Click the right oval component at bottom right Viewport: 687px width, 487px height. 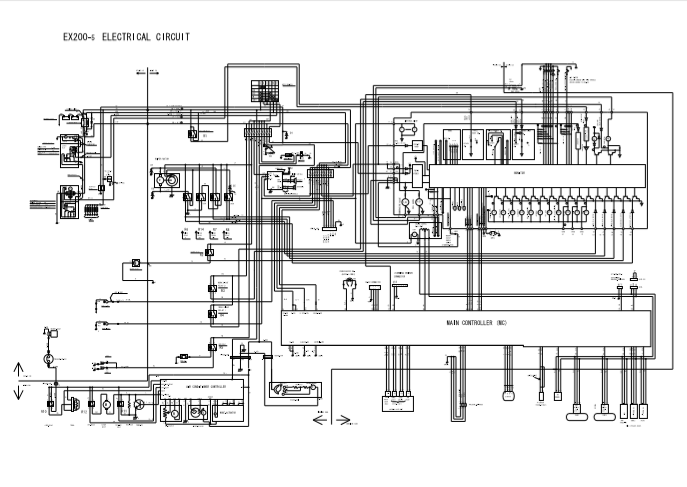tap(604, 412)
